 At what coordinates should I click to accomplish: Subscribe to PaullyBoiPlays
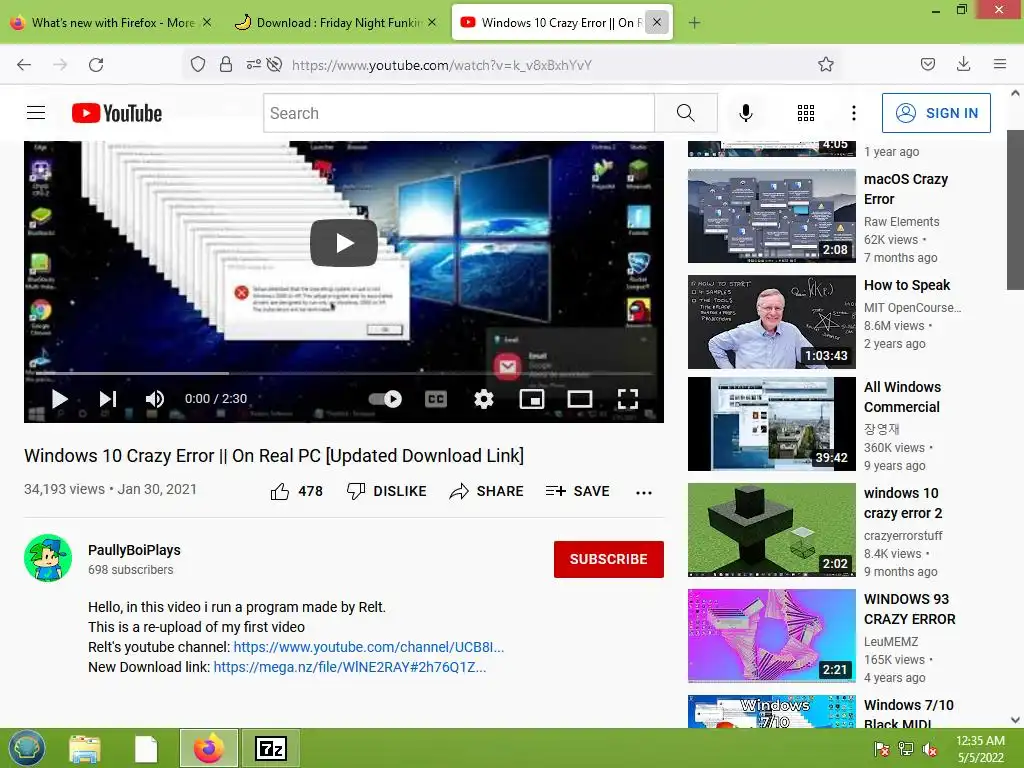tap(609, 559)
